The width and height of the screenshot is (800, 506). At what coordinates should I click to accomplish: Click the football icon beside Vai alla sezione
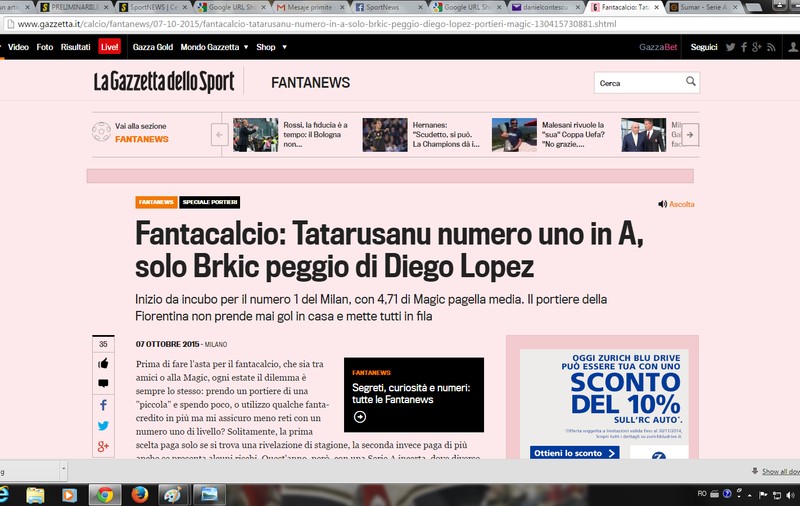101,132
